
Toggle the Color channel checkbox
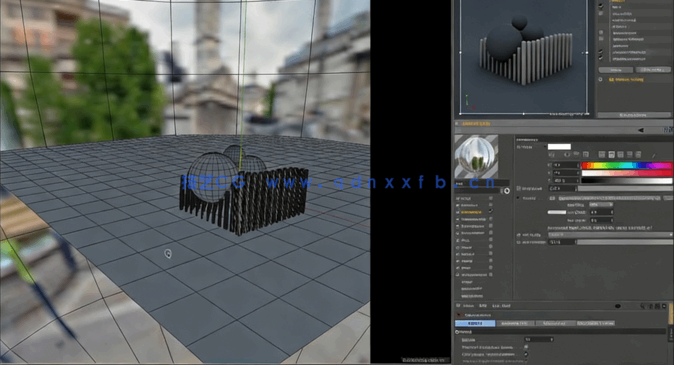(490, 198)
